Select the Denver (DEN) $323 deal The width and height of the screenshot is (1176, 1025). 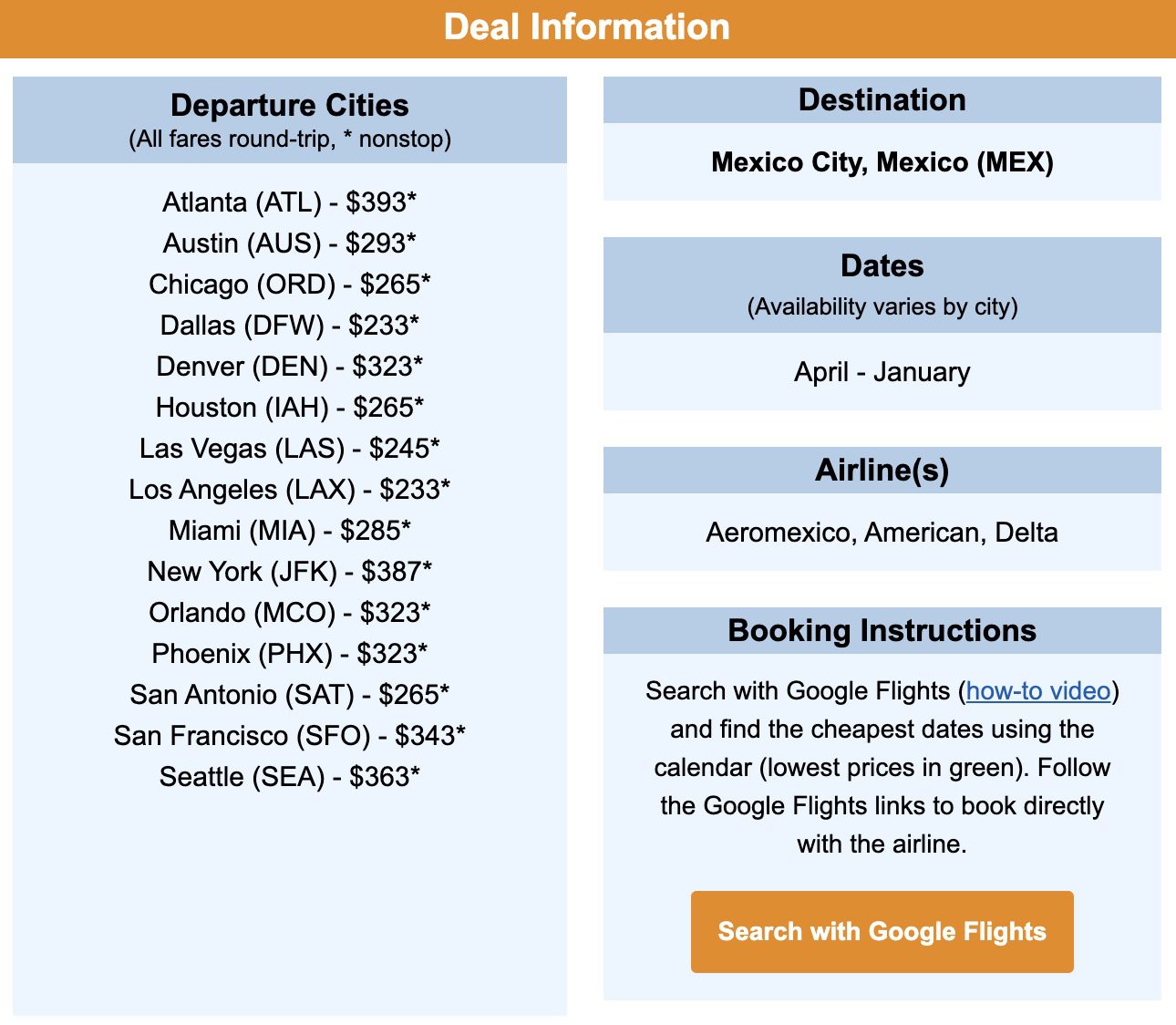[x=290, y=366]
